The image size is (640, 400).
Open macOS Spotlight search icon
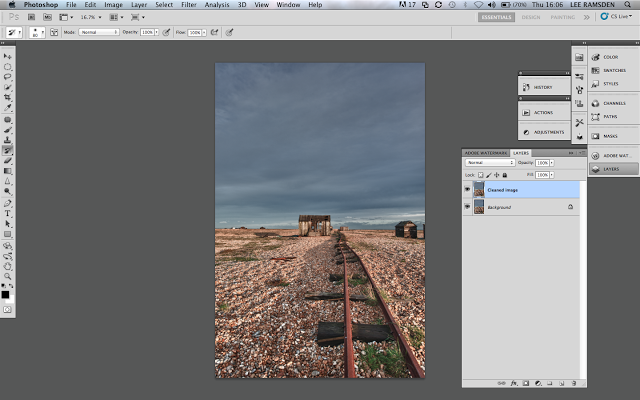click(627, 4)
